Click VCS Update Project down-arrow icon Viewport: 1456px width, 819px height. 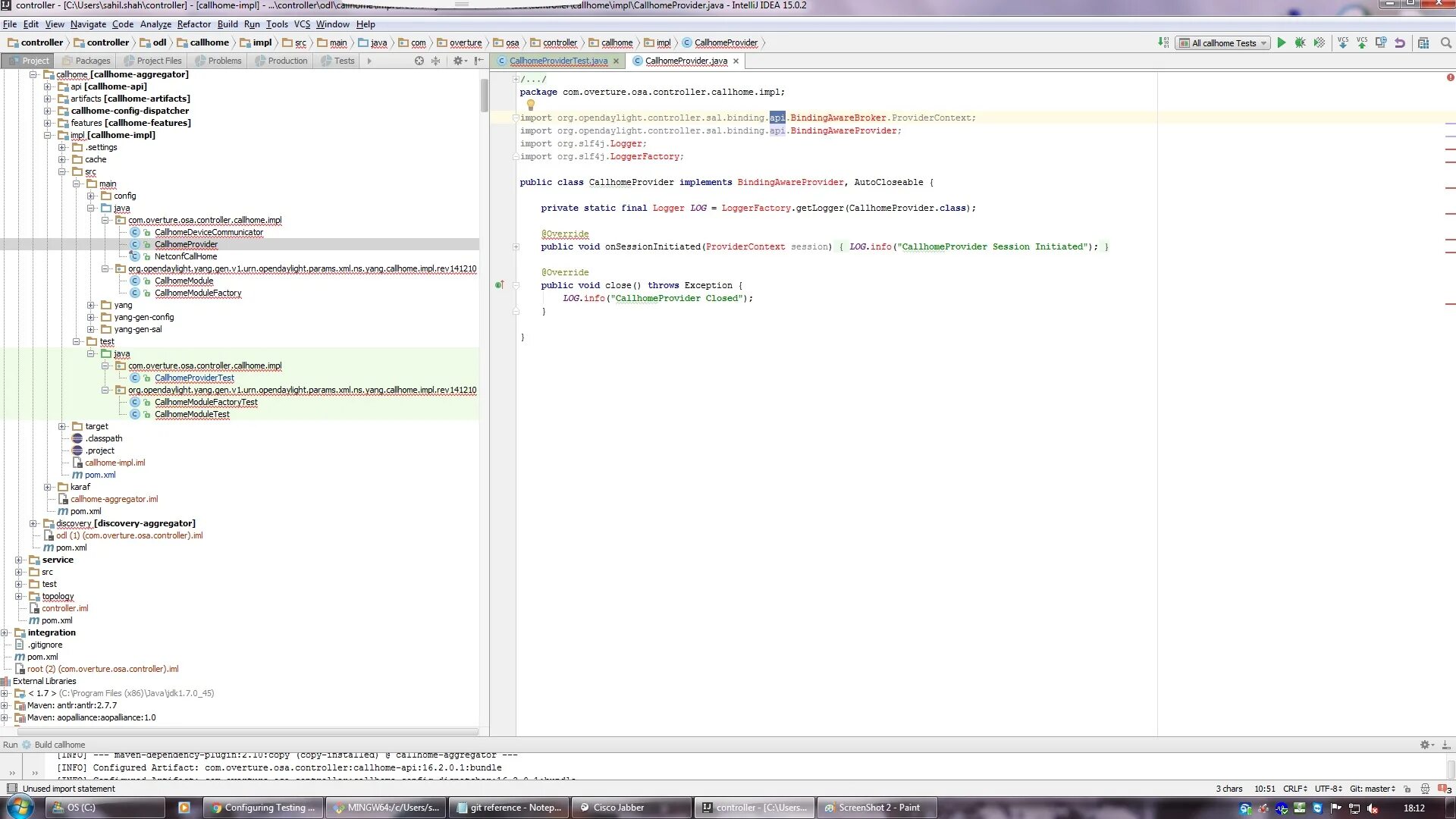(x=1343, y=43)
